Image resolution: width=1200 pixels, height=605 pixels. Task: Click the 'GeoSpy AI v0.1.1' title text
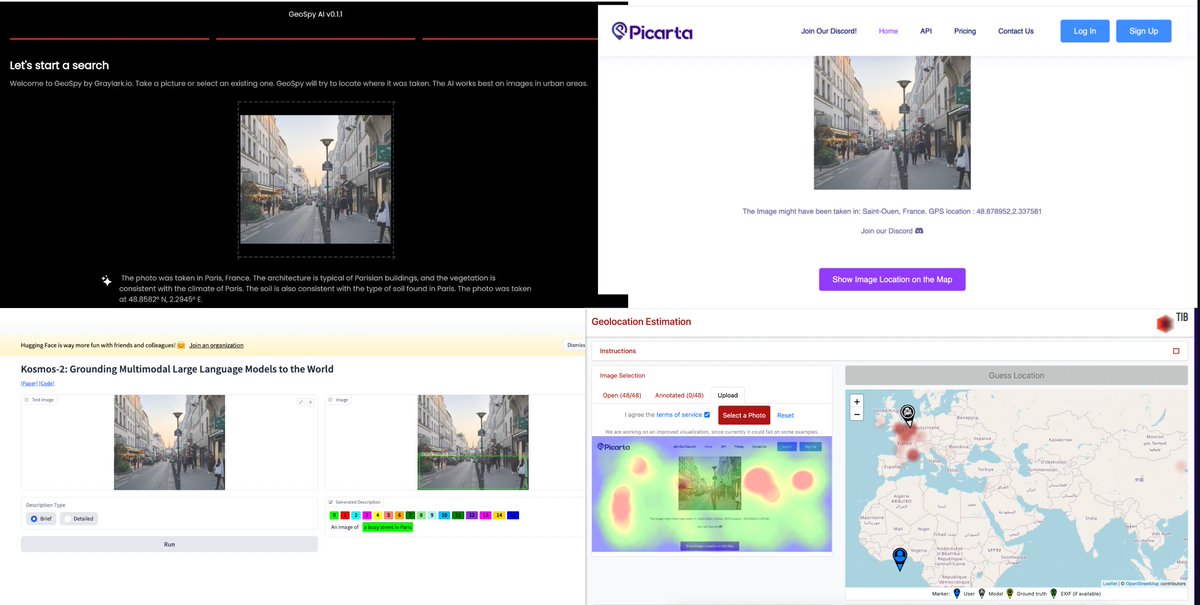(315, 15)
